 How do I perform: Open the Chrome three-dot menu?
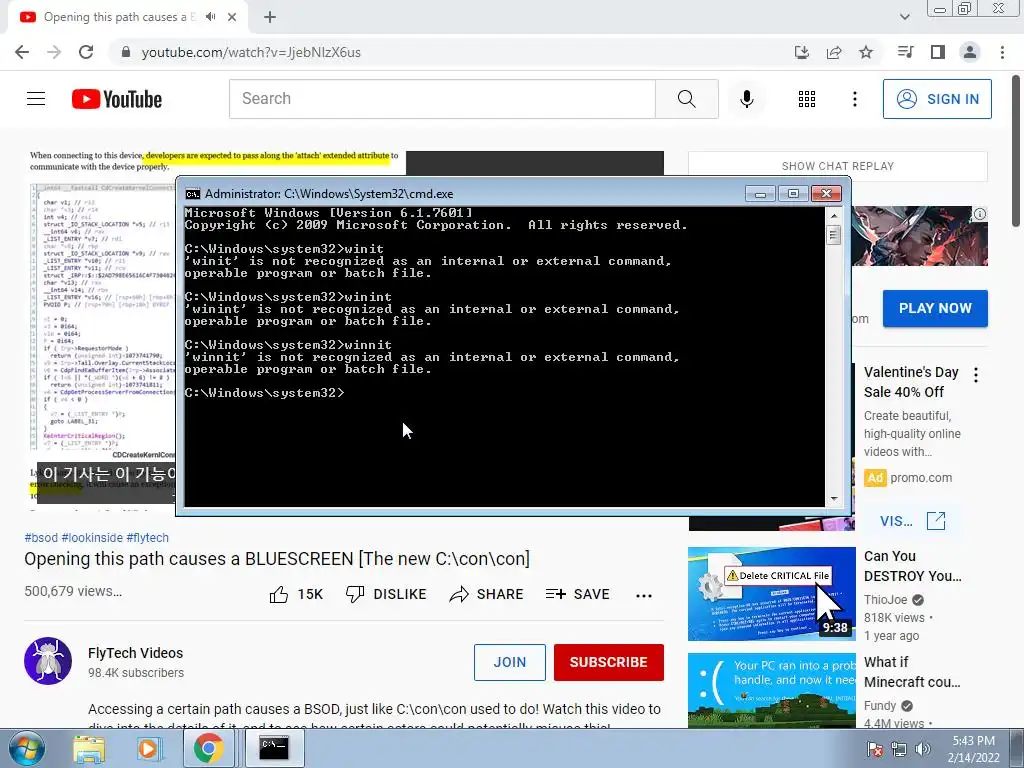[x=1002, y=52]
